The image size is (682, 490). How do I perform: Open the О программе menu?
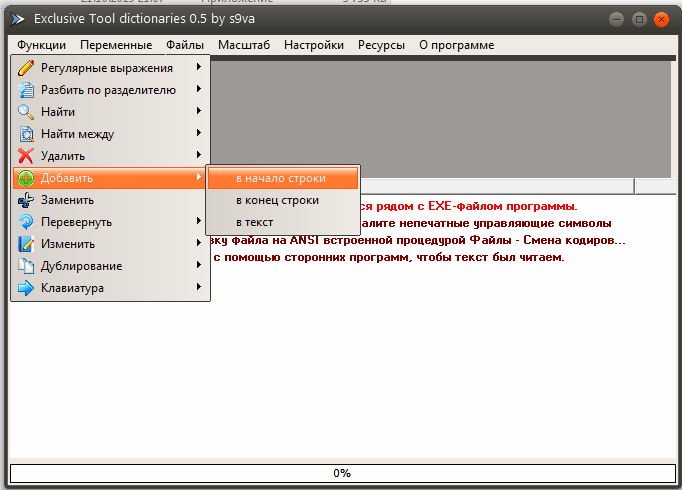456,45
